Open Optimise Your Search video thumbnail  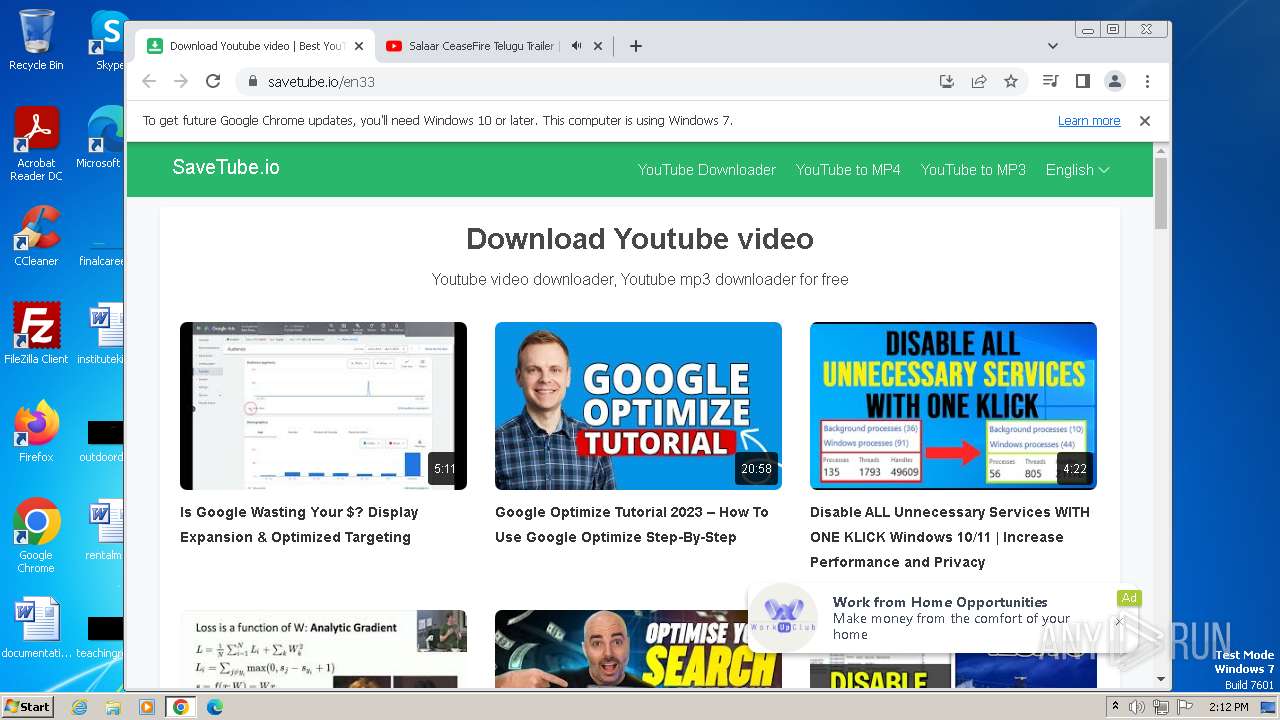click(x=638, y=649)
